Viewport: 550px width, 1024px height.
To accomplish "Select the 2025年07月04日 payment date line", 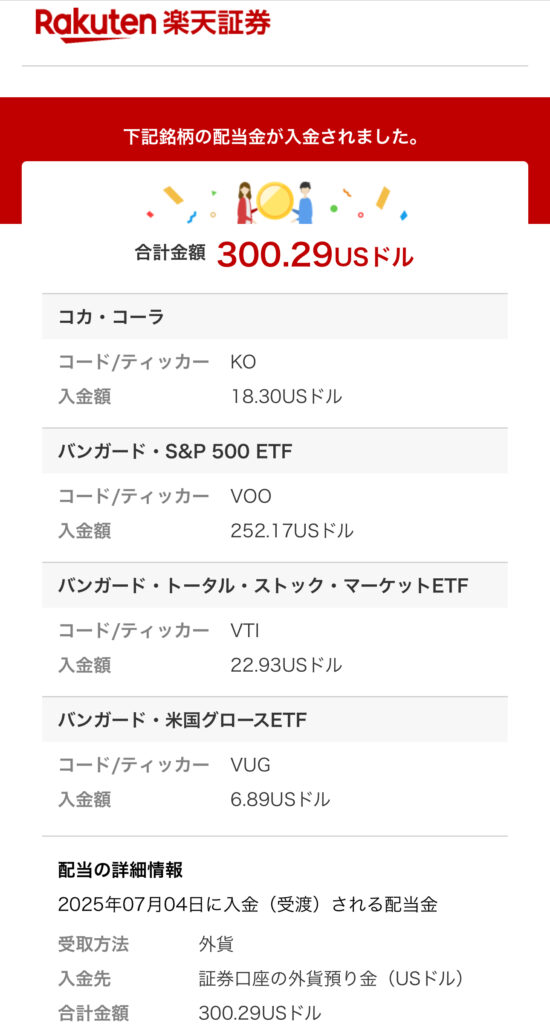I will [248, 904].
